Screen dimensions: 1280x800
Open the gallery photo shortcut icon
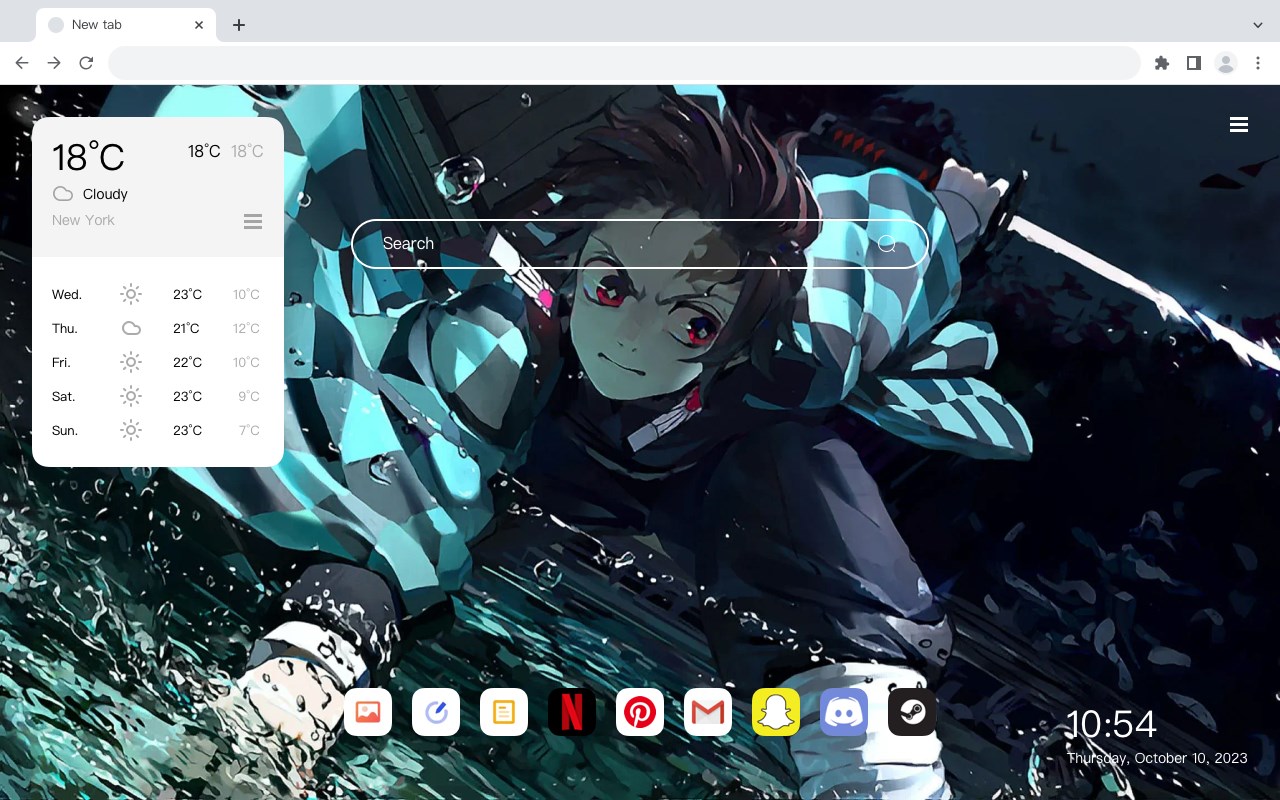click(368, 712)
